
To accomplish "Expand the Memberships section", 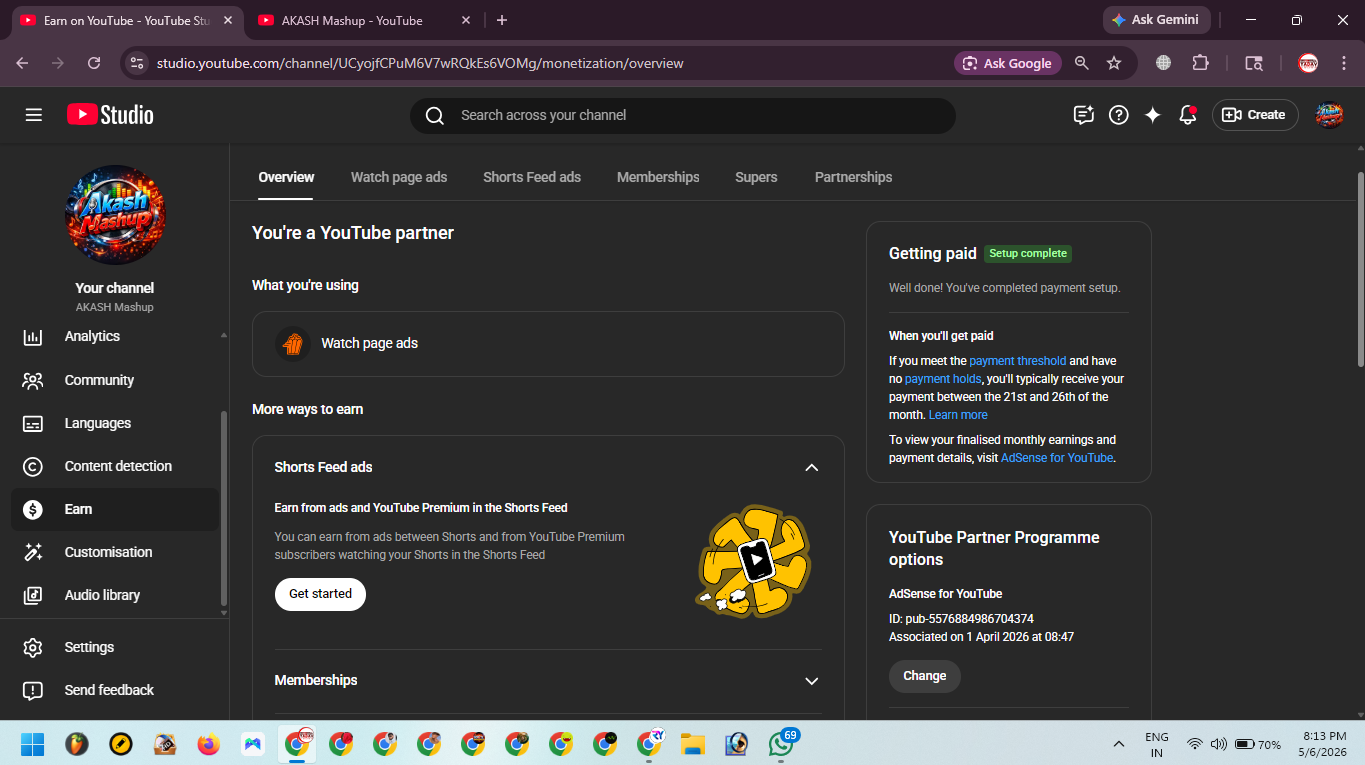I will click(812, 681).
